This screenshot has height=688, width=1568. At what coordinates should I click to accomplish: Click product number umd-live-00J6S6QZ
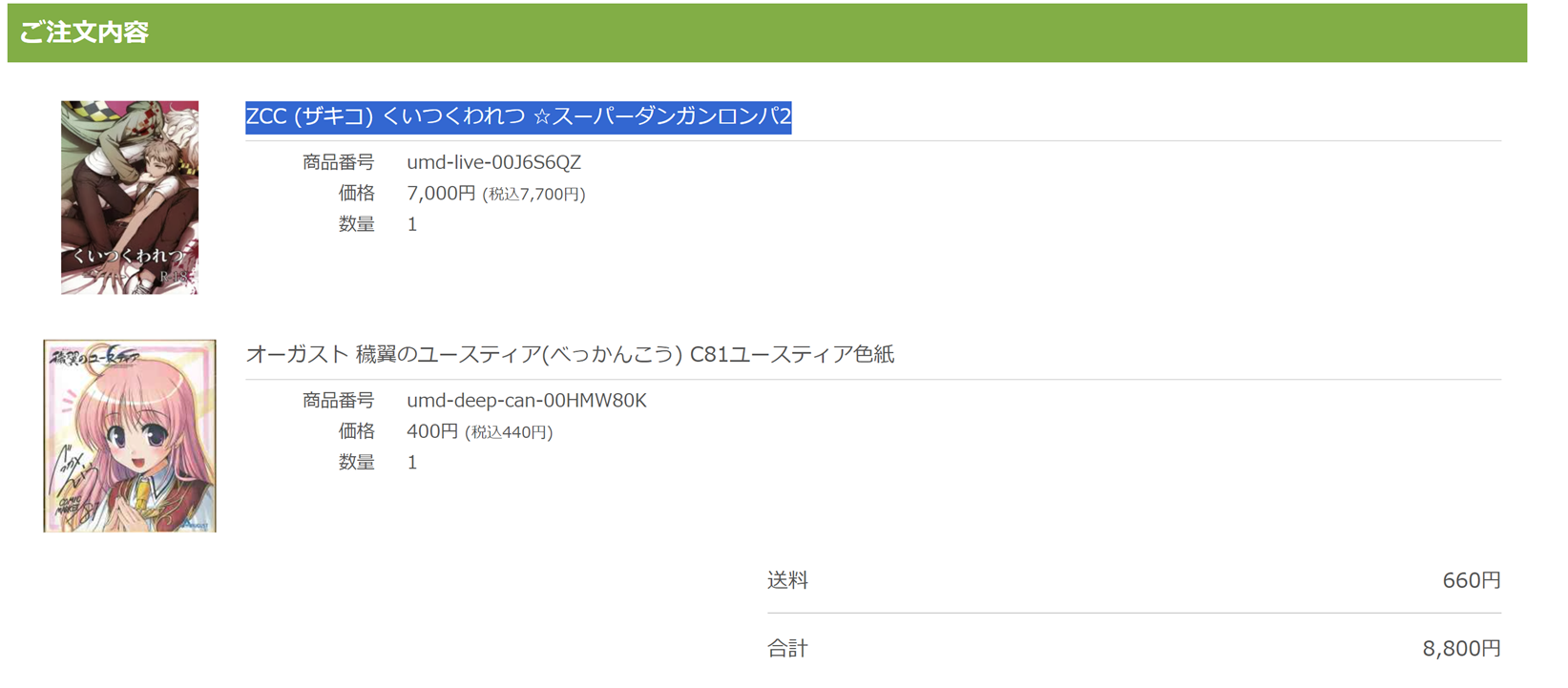493,162
